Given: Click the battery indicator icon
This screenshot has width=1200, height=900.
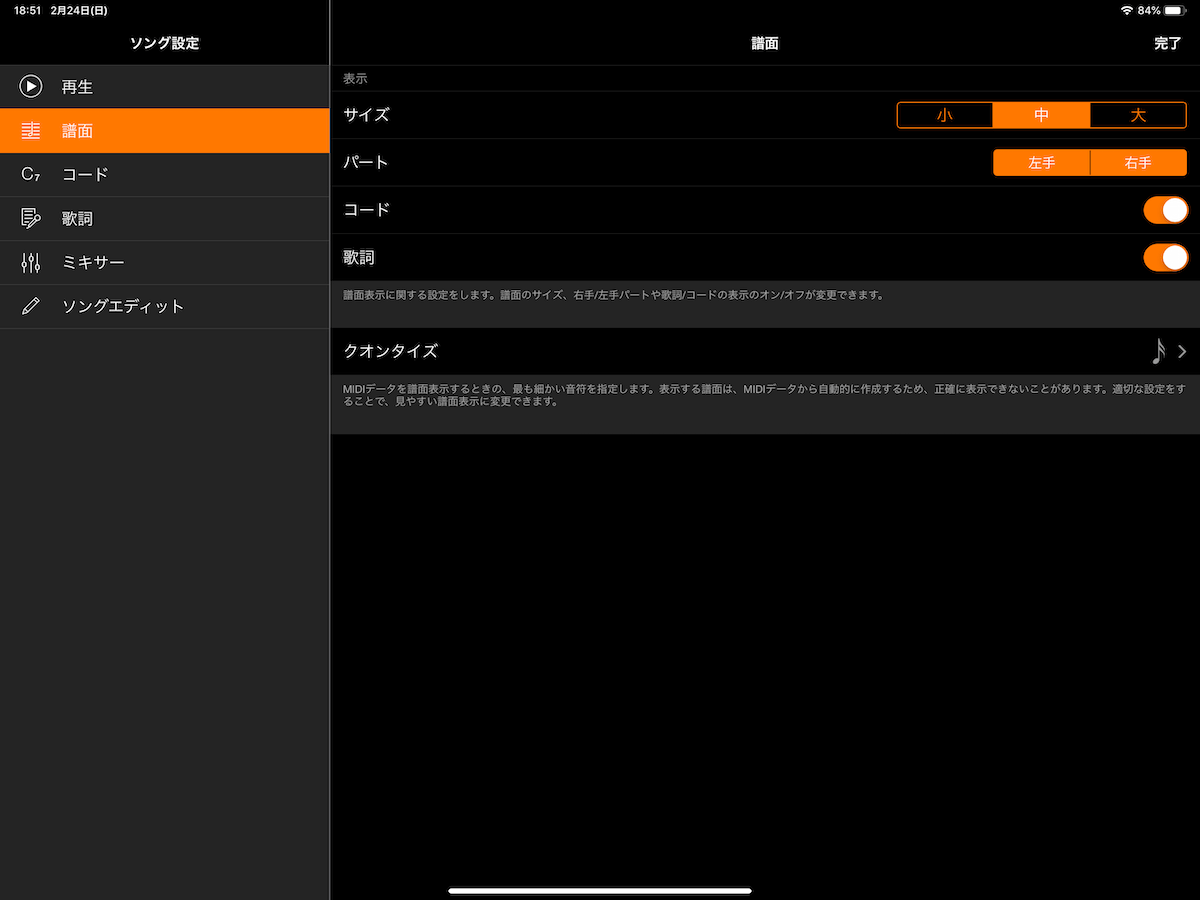Looking at the screenshot, I should tap(1176, 10).
